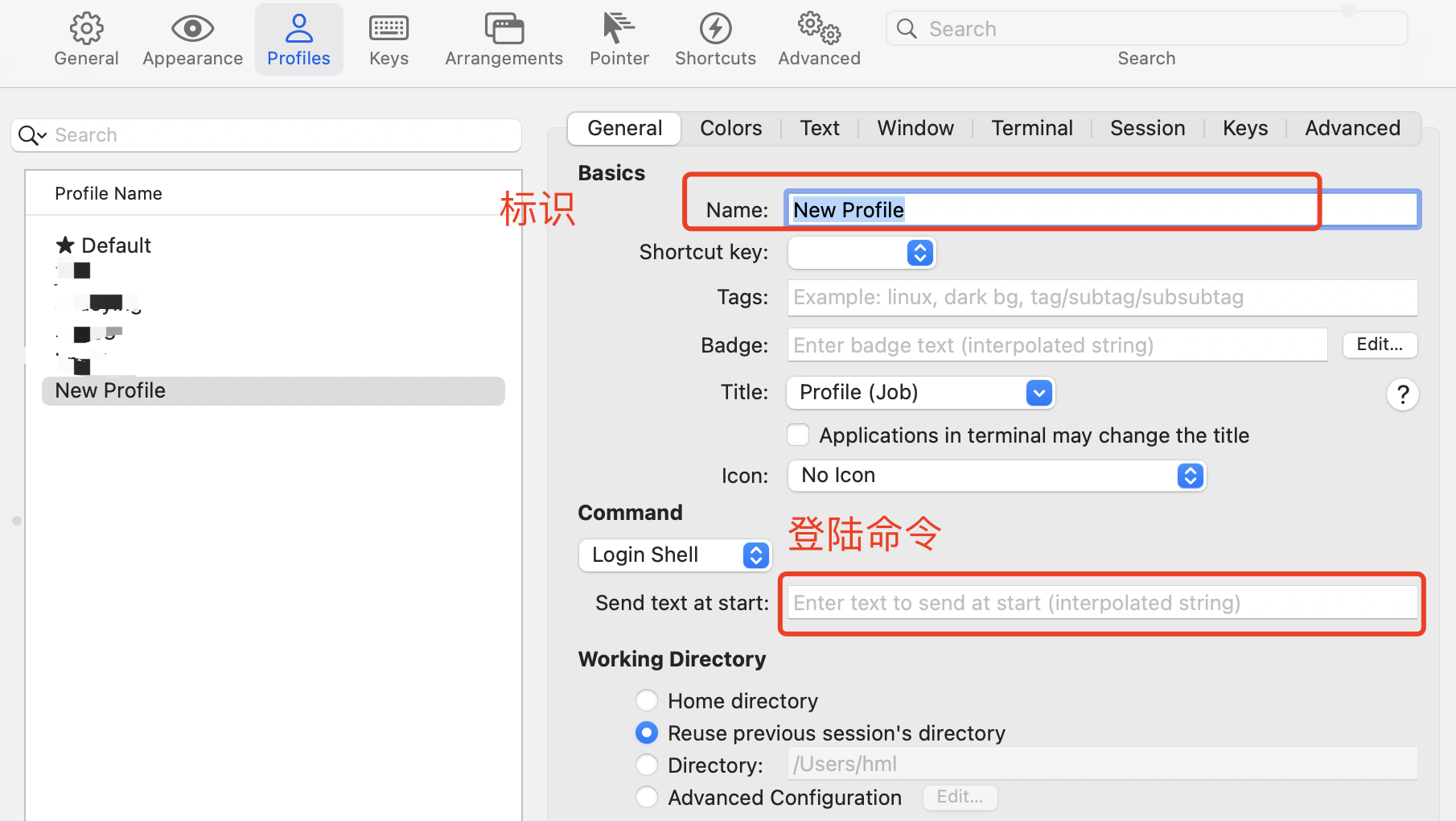
Task: Click the Edit button beside Badge
Action: [1380, 344]
